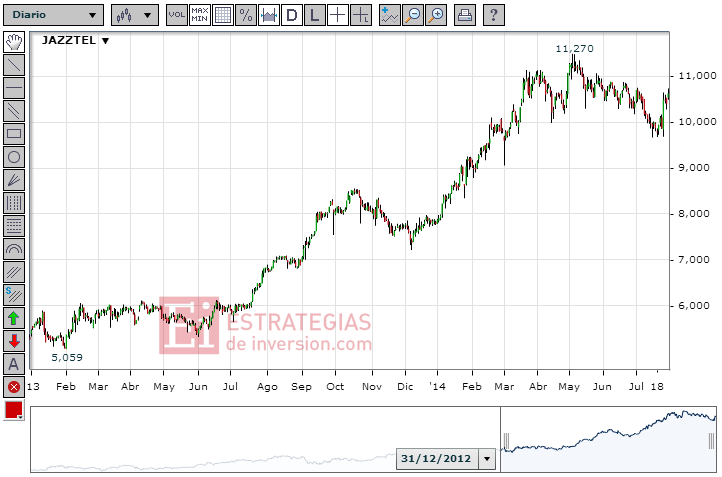Viewport: 722px width, 477px height.
Task: Select the parallel lines tool
Action: [x=14, y=111]
